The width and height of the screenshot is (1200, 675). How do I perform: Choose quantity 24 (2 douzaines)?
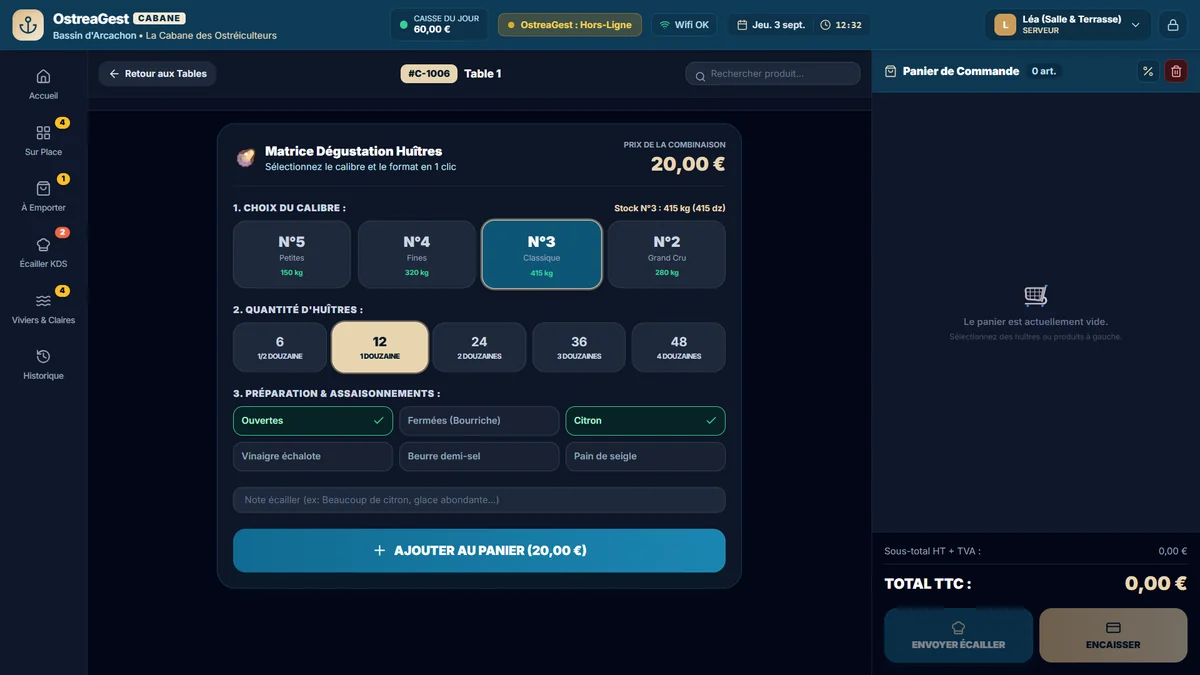click(x=479, y=347)
